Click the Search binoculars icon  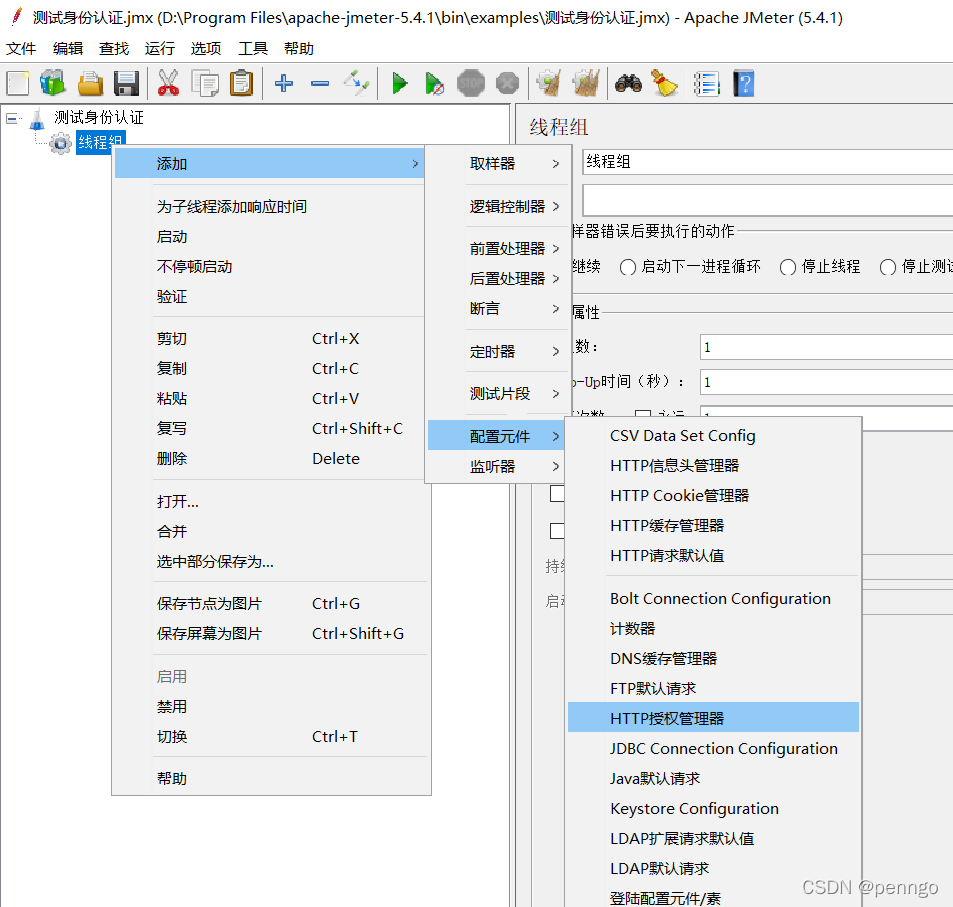point(628,83)
